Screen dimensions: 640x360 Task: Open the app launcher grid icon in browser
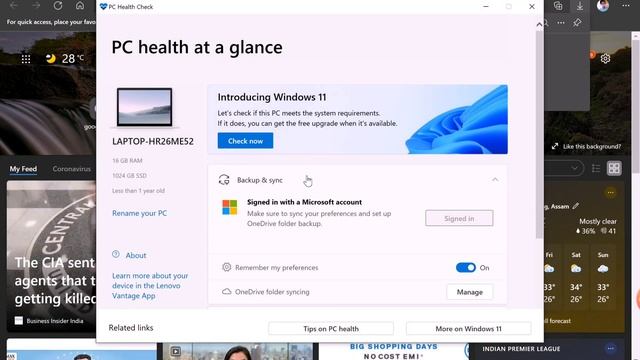pos(26,59)
